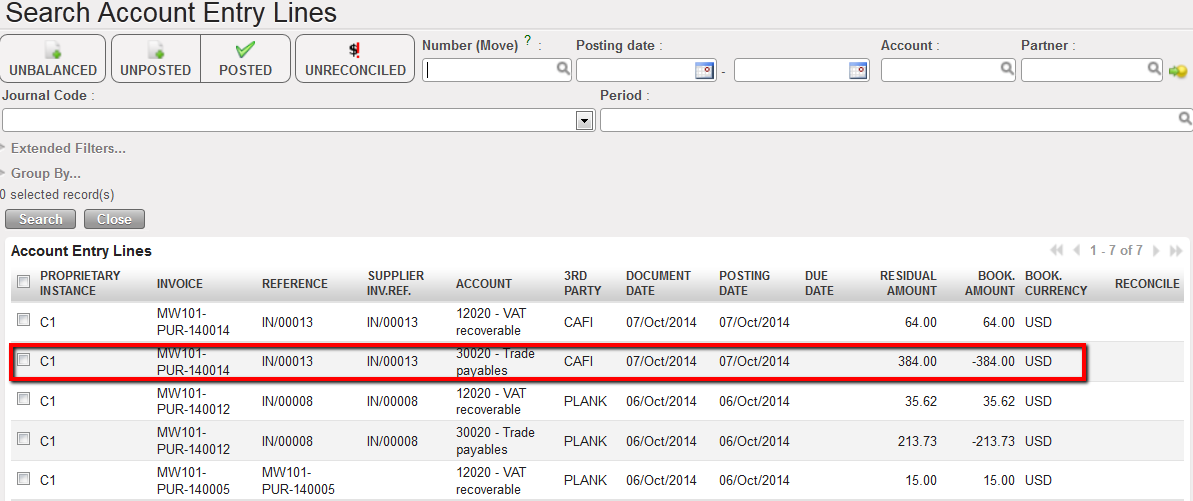This screenshot has height=501, width=1193.
Task: Sort by the Posting Date column header
Action: point(744,283)
